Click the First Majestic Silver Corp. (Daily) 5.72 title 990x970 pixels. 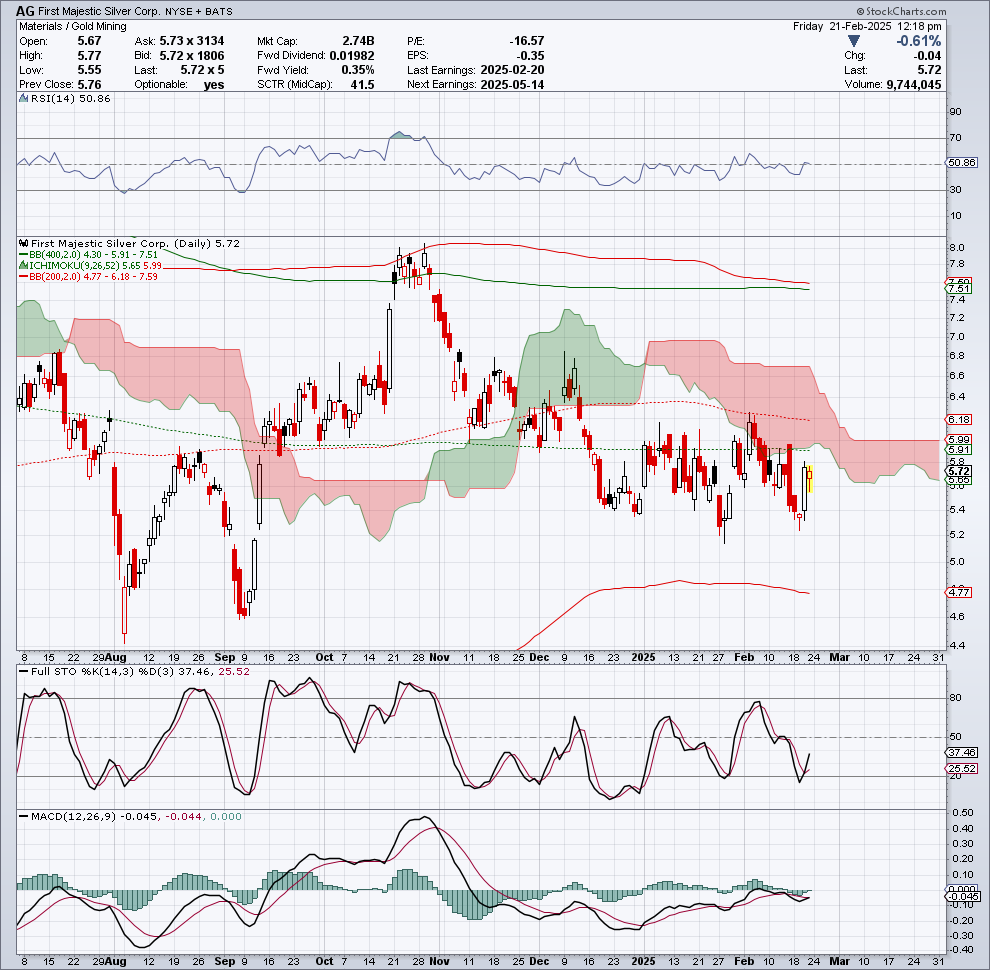point(135,243)
